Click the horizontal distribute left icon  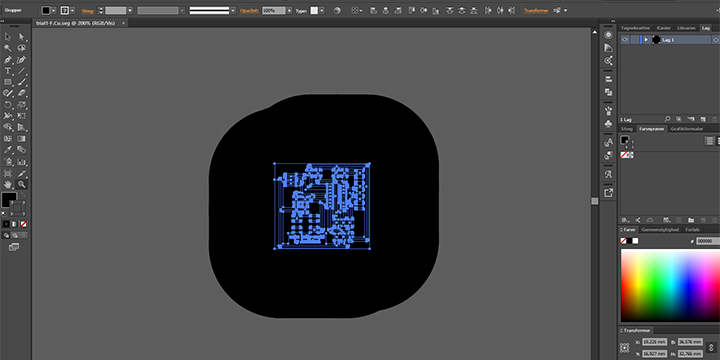click(488, 10)
